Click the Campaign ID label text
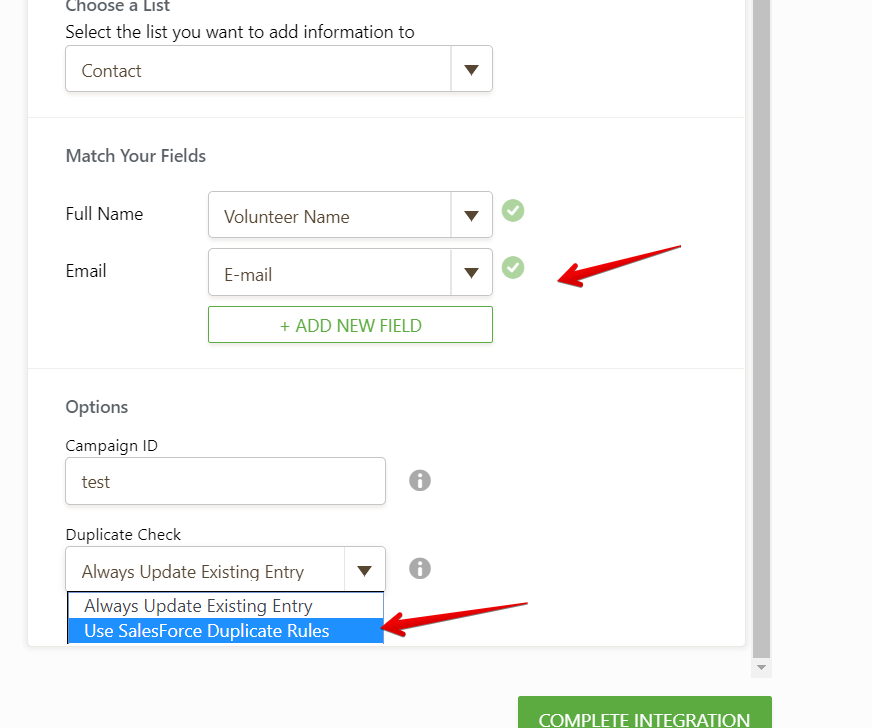 point(112,446)
